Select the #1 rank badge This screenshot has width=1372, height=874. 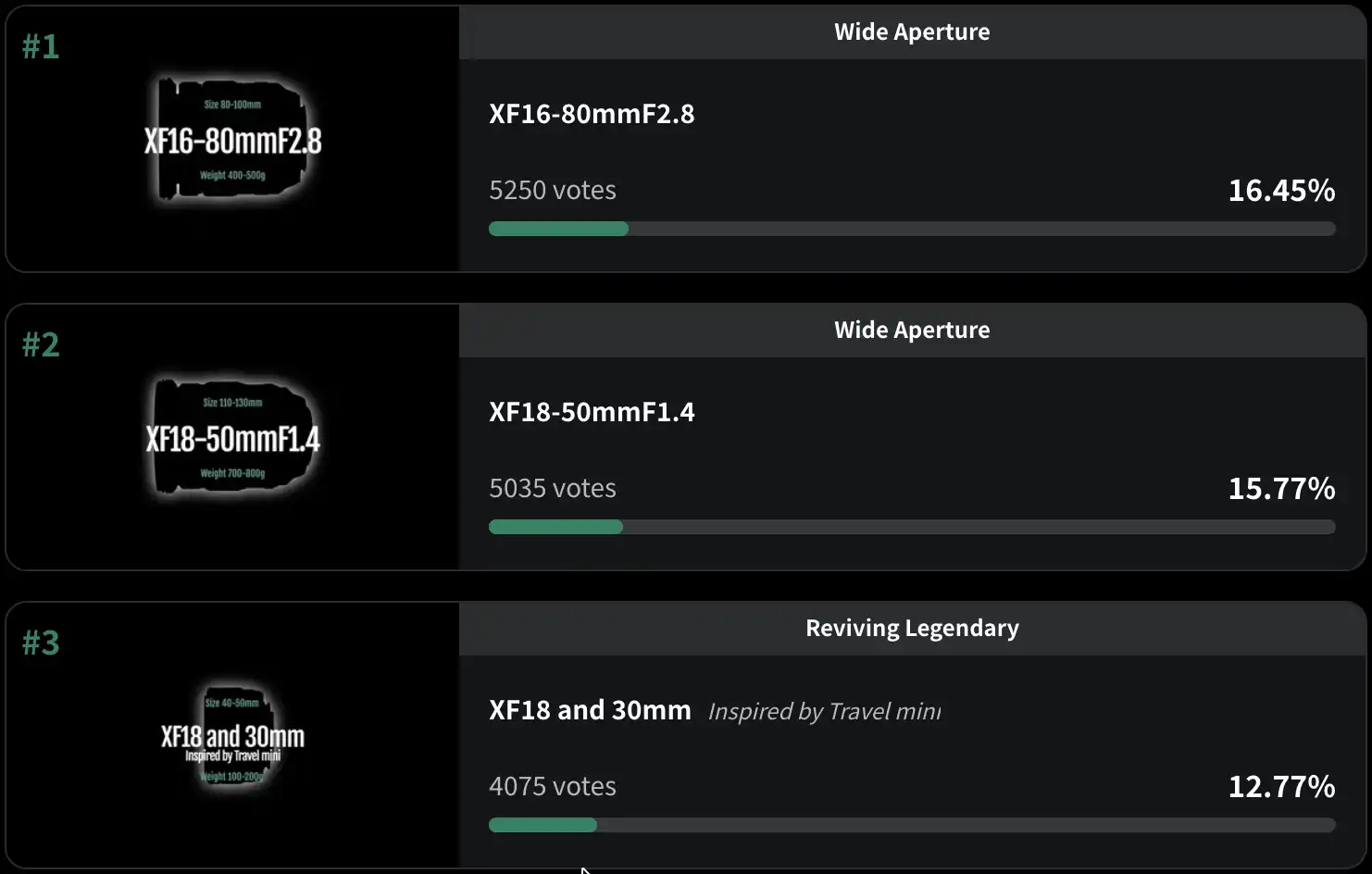point(41,46)
